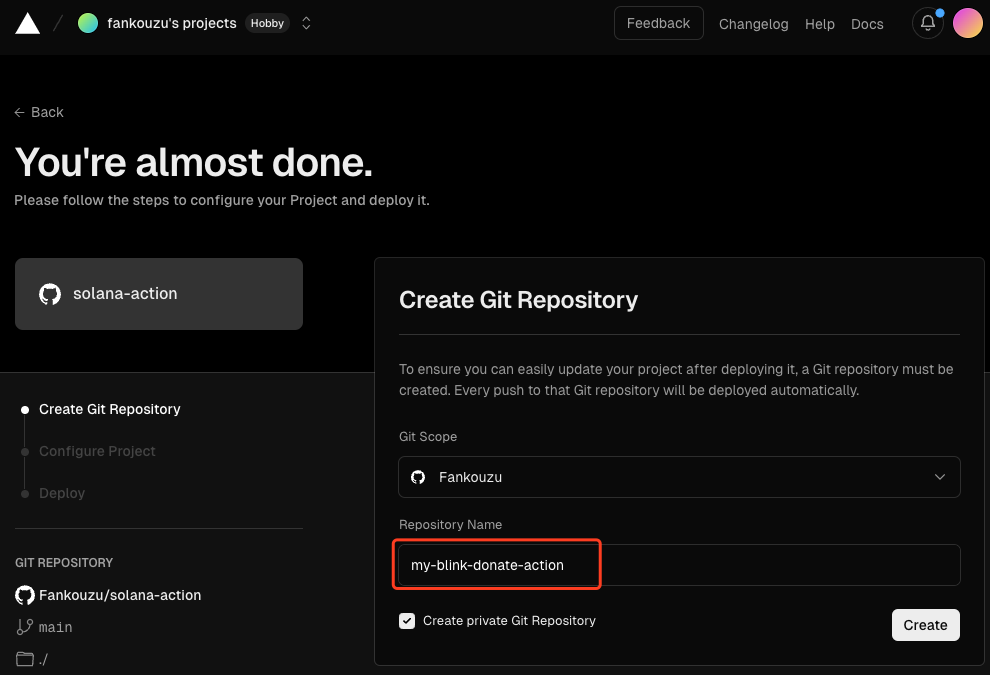Select Configure Project step
Viewport: 990px width, 675px height.
tap(97, 451)
